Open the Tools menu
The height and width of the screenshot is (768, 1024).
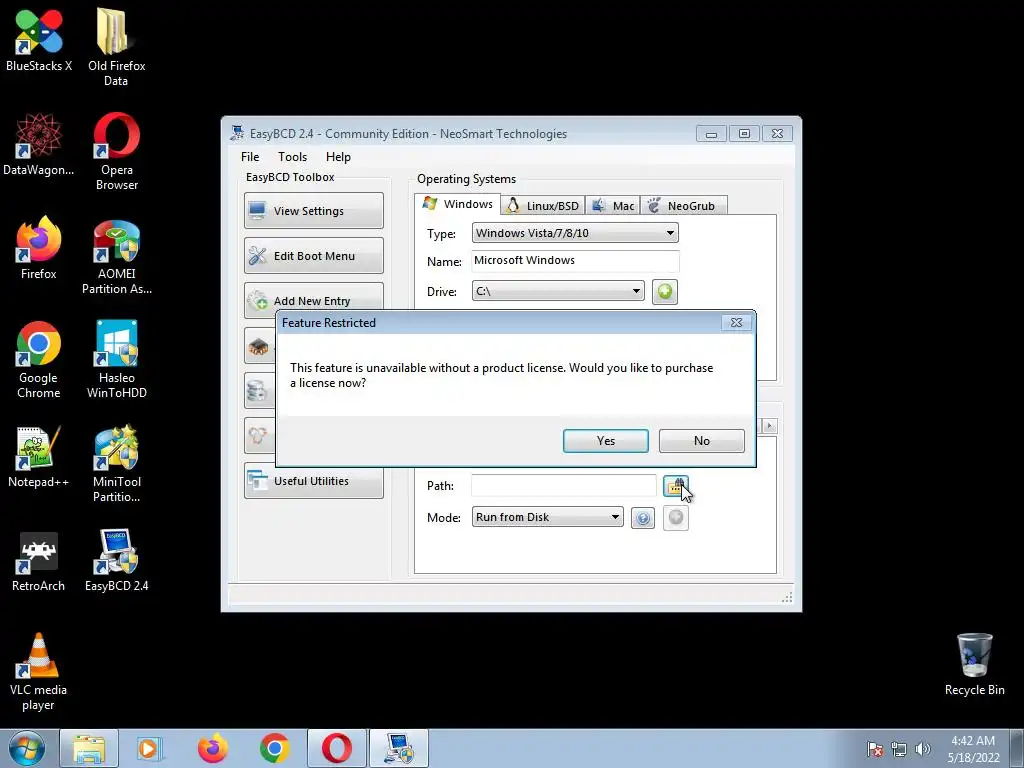[292, 157]
